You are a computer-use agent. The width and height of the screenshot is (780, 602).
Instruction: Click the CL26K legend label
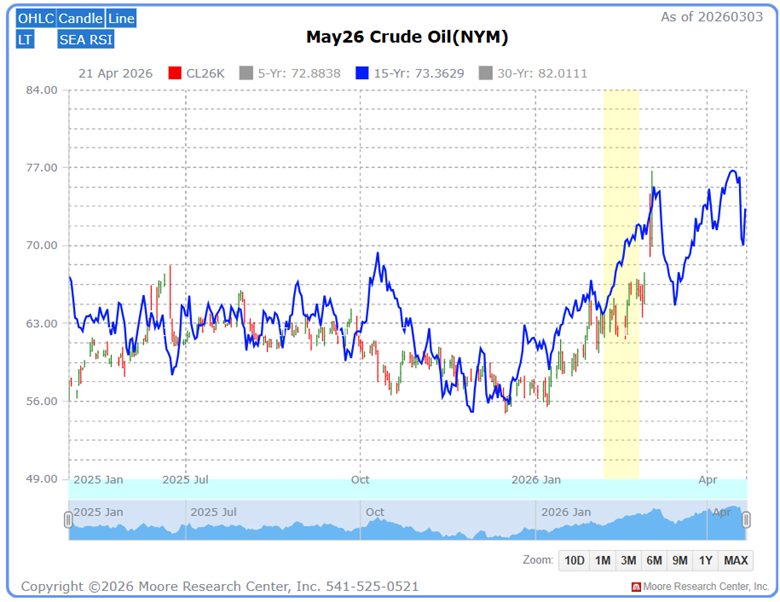pyautogui.click(x=205, y=74)
